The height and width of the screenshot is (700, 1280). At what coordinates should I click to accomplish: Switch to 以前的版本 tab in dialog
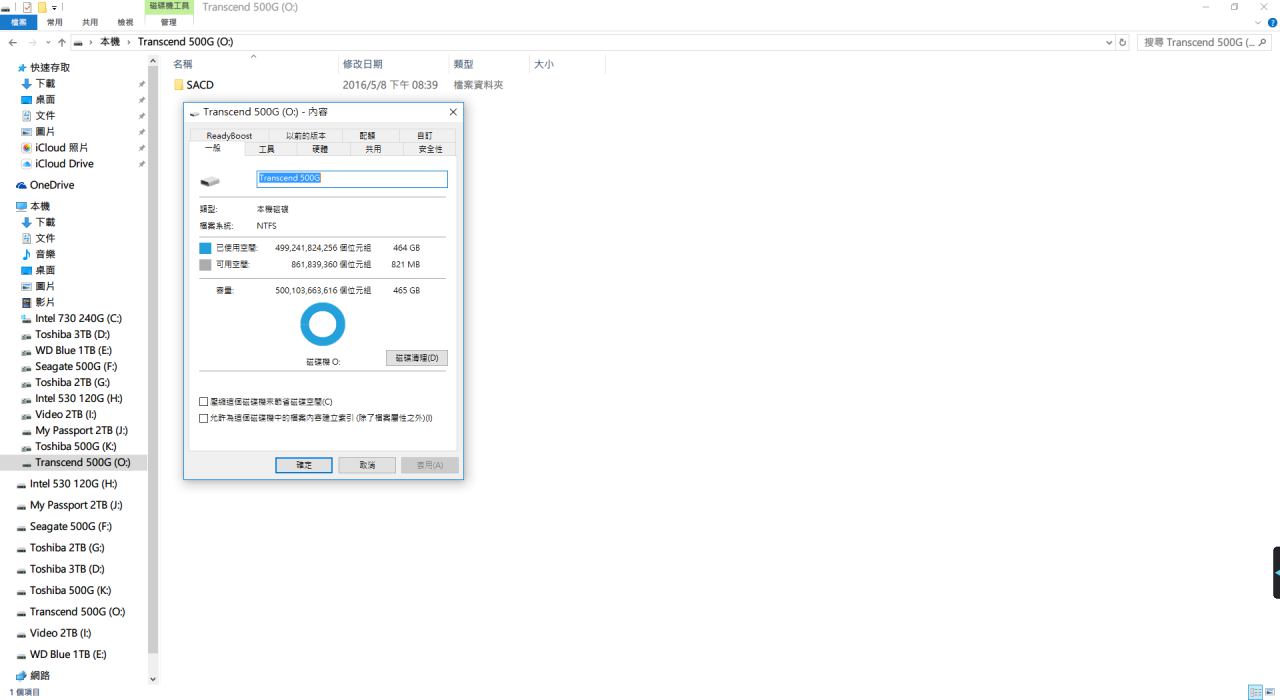point(305,135)
